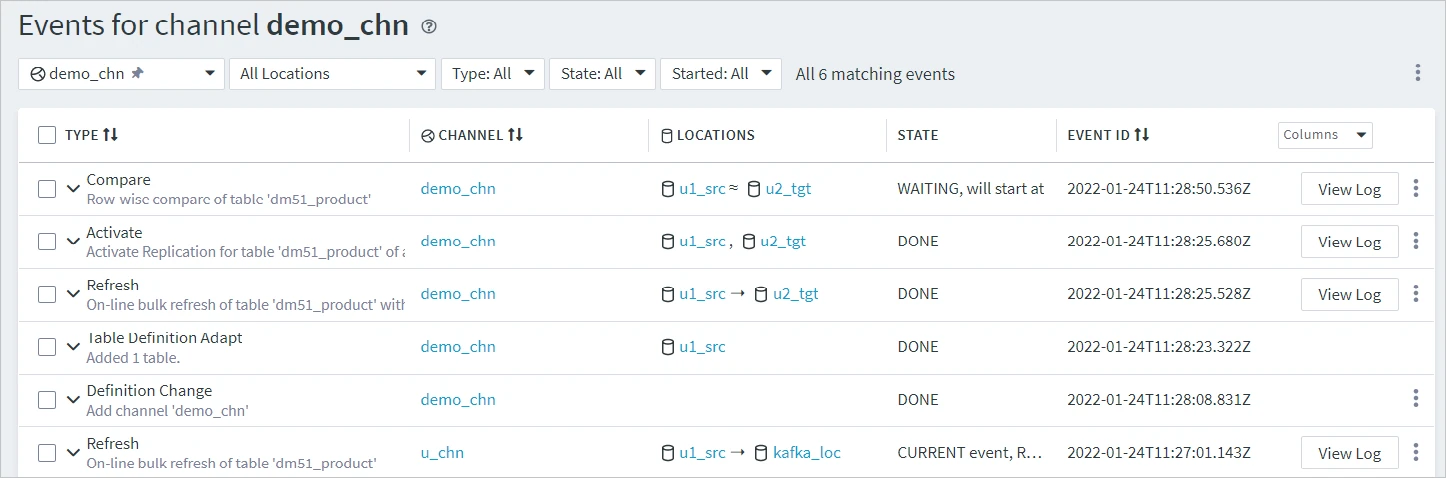Open the three-dot menu for Definition Change event
Image resolution: width=1446 pixels, height=478 pixels.
click(1416, 399)
